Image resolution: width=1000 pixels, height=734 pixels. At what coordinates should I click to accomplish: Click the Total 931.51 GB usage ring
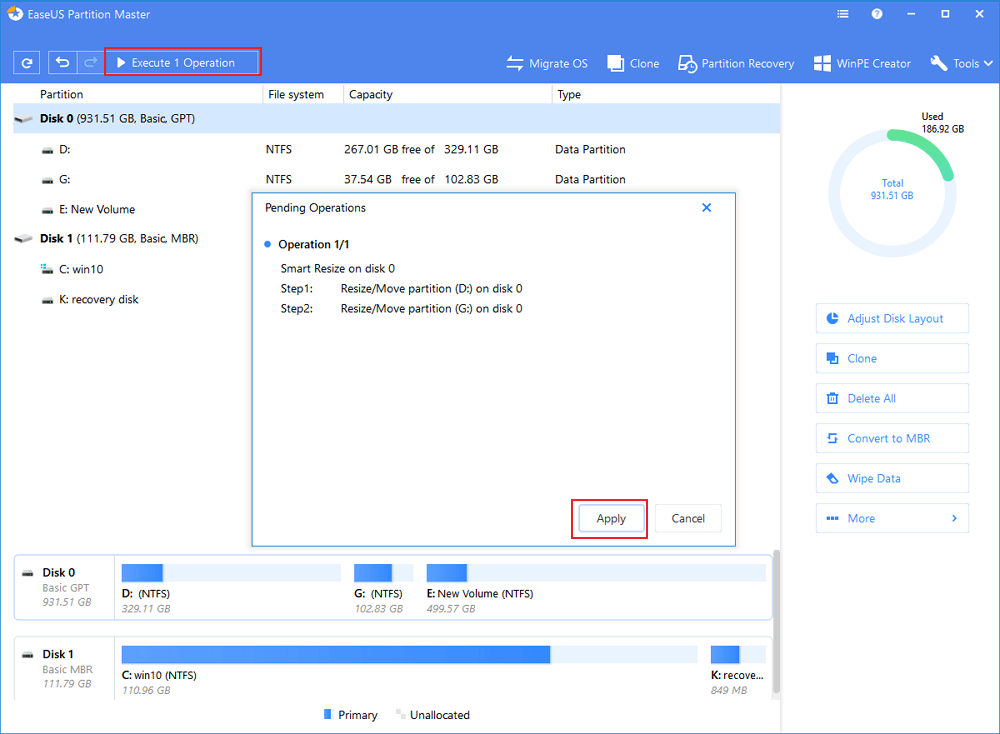892,193
